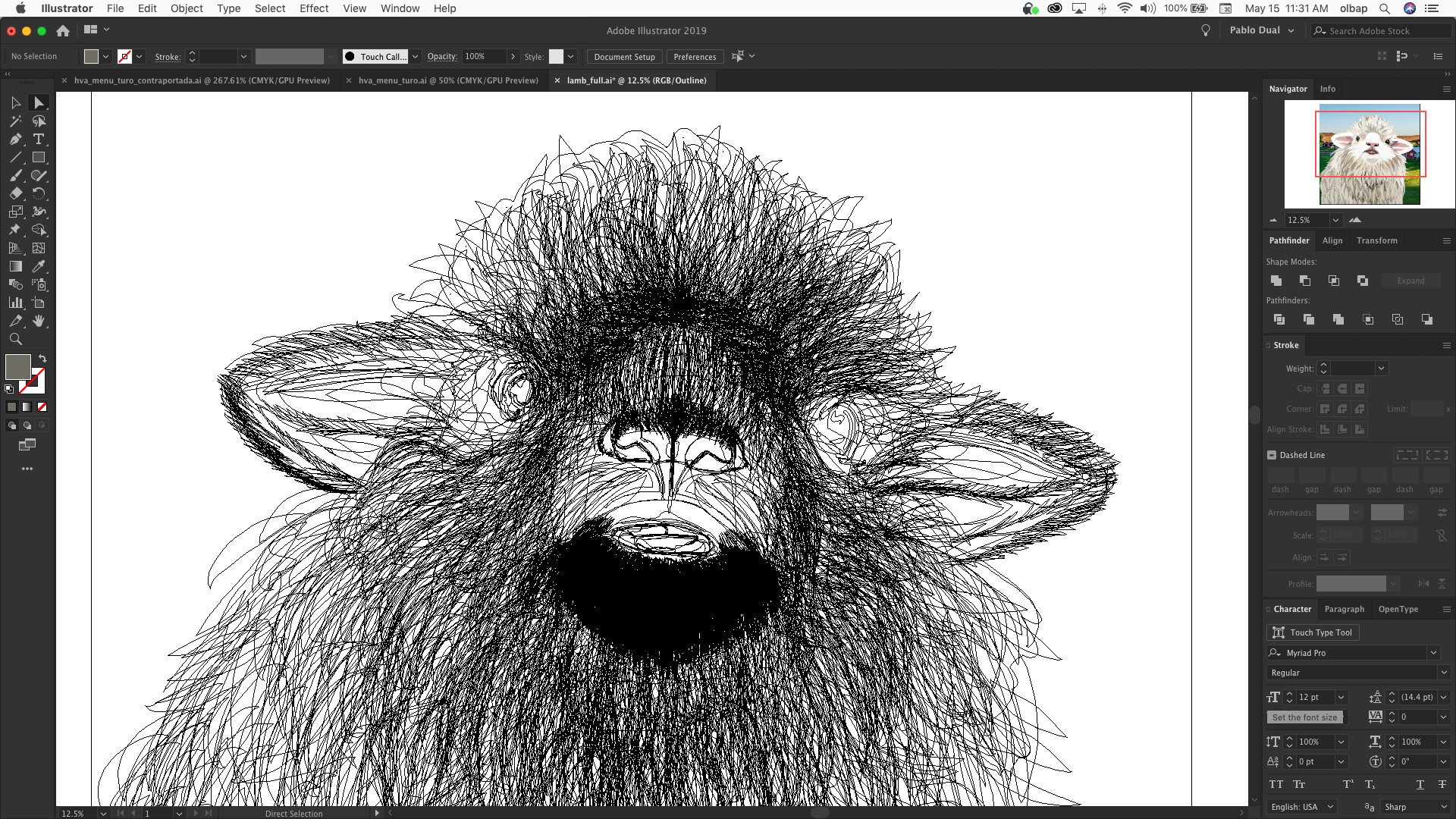Expand the Navigator zoom percentage dropdown
Viewport: 1456px width, 819px height.
click(1335, 220)
